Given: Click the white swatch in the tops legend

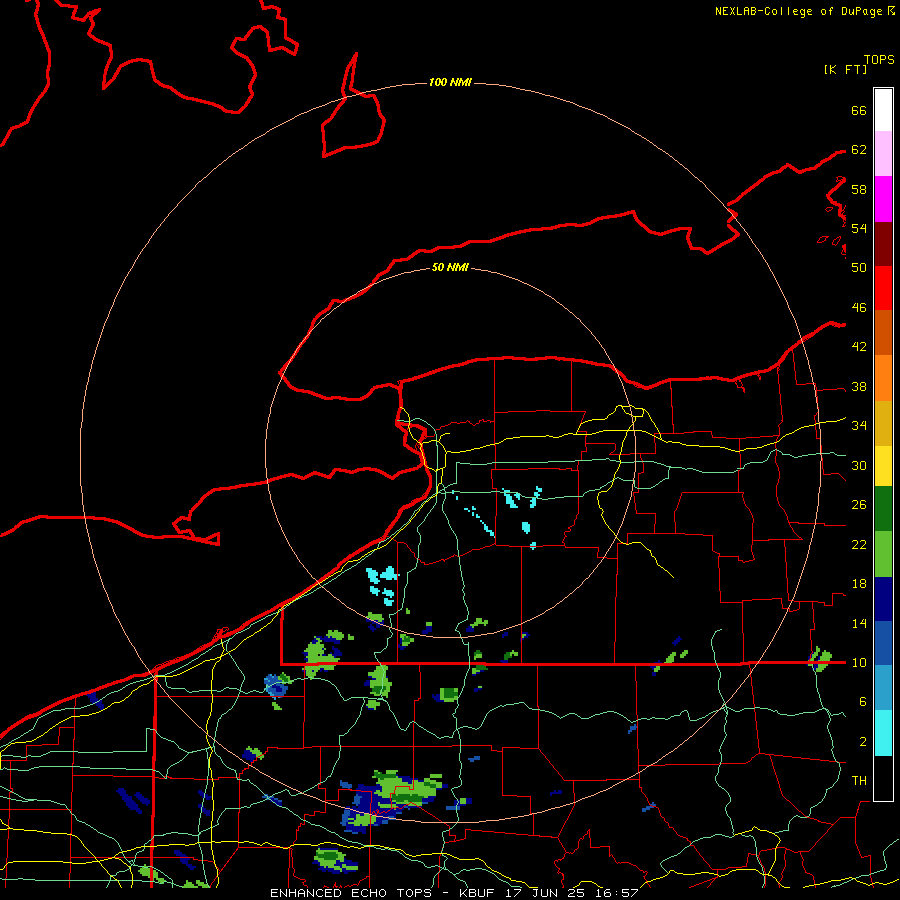Looking at the screenshot, I should (x=883, y=110).
